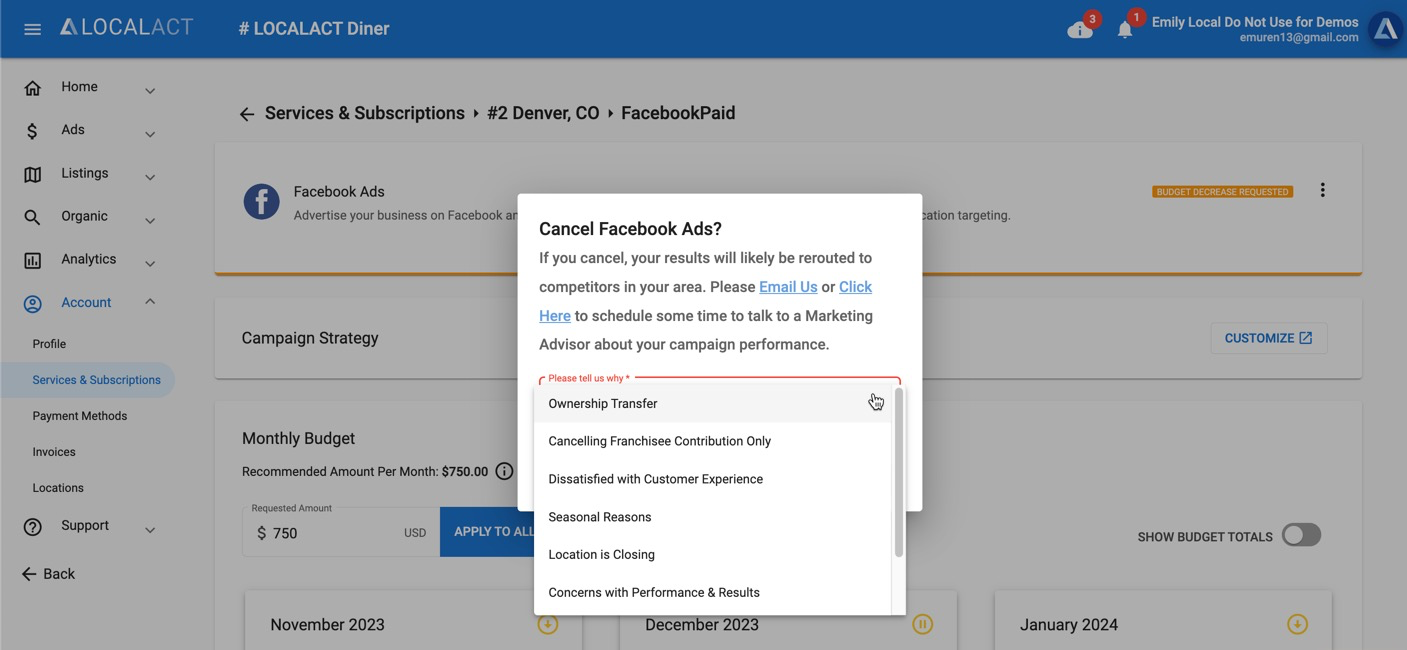Expand the Ads menu chevron

(150, 134)
